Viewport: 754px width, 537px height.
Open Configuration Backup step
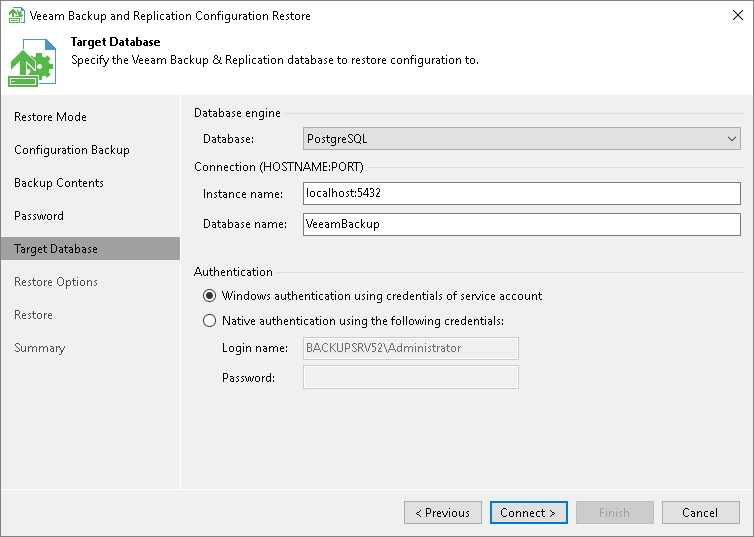point(72,150)
